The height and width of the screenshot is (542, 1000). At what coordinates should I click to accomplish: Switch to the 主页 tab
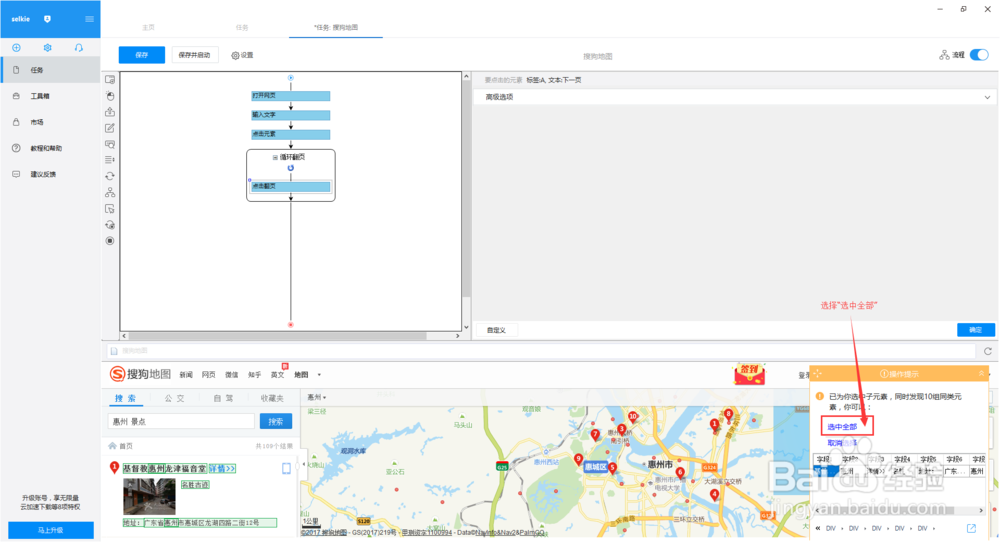point(148,27)
